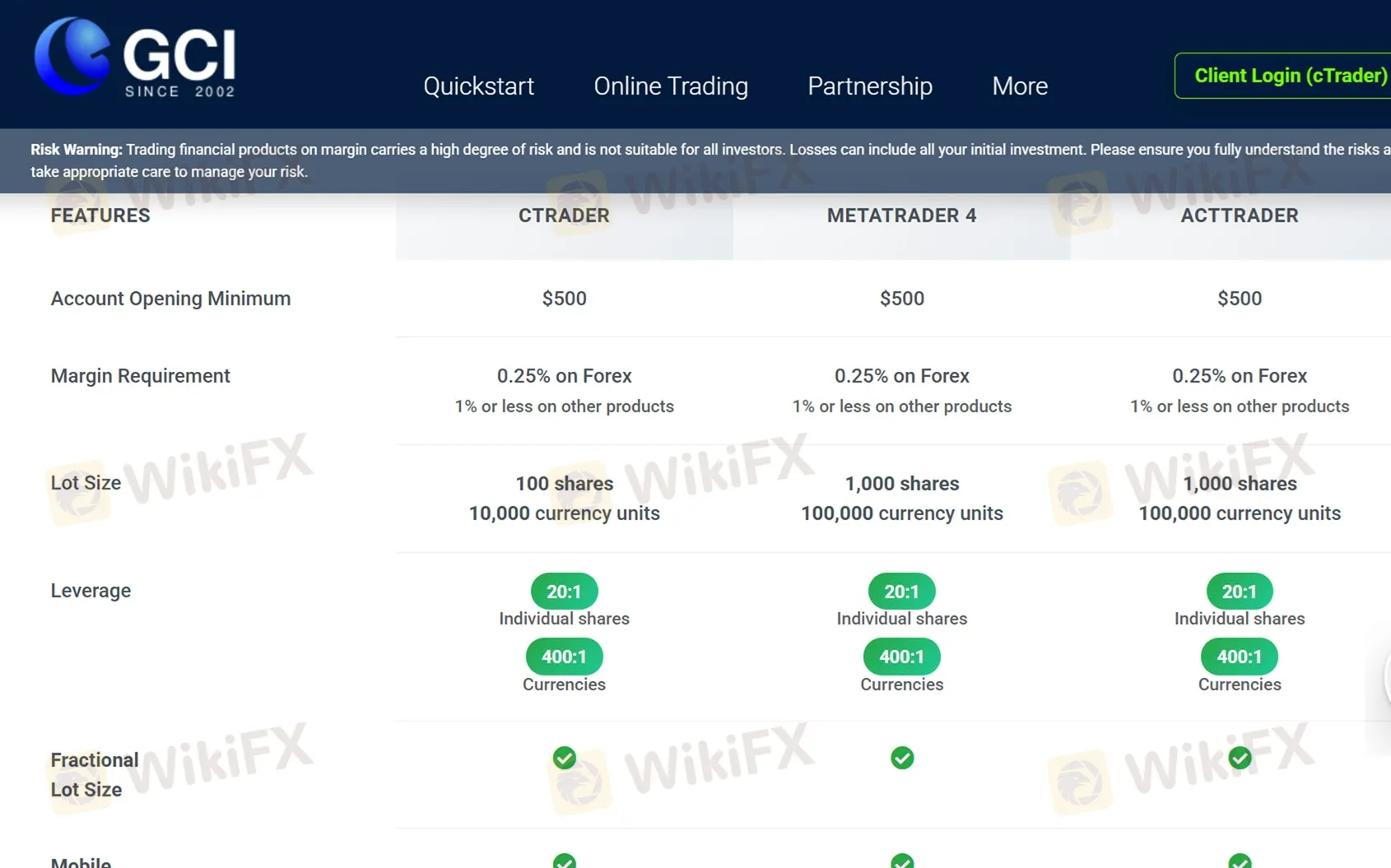
Task: Click MetaTrader 4's 1% or less on other products
Action: 902,406
